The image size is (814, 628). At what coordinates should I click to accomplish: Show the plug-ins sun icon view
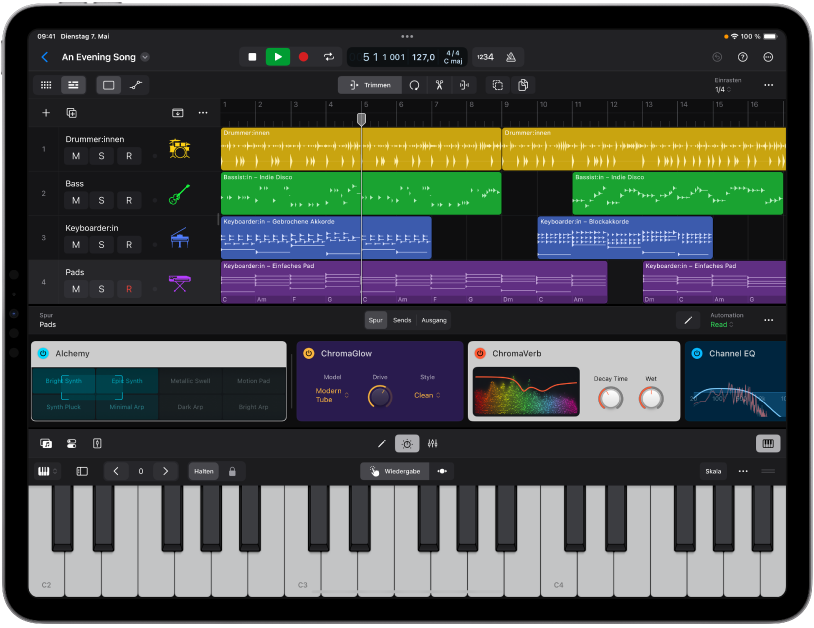point(407,444)
